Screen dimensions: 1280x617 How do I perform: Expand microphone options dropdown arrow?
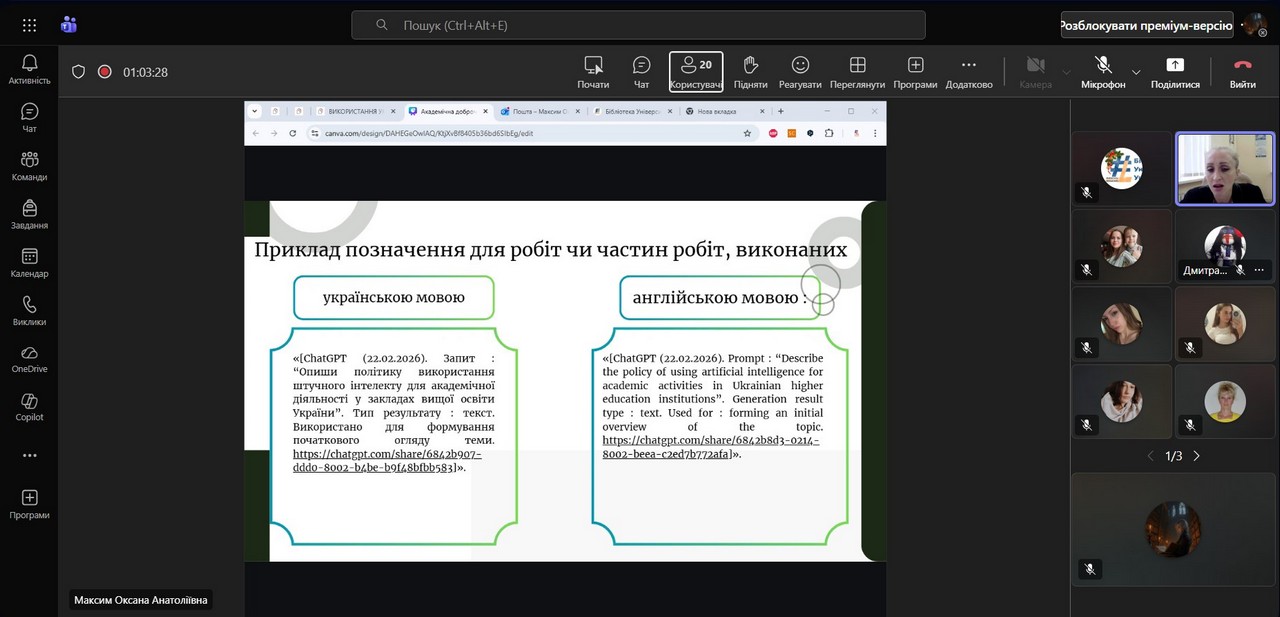coord(1136,72)
